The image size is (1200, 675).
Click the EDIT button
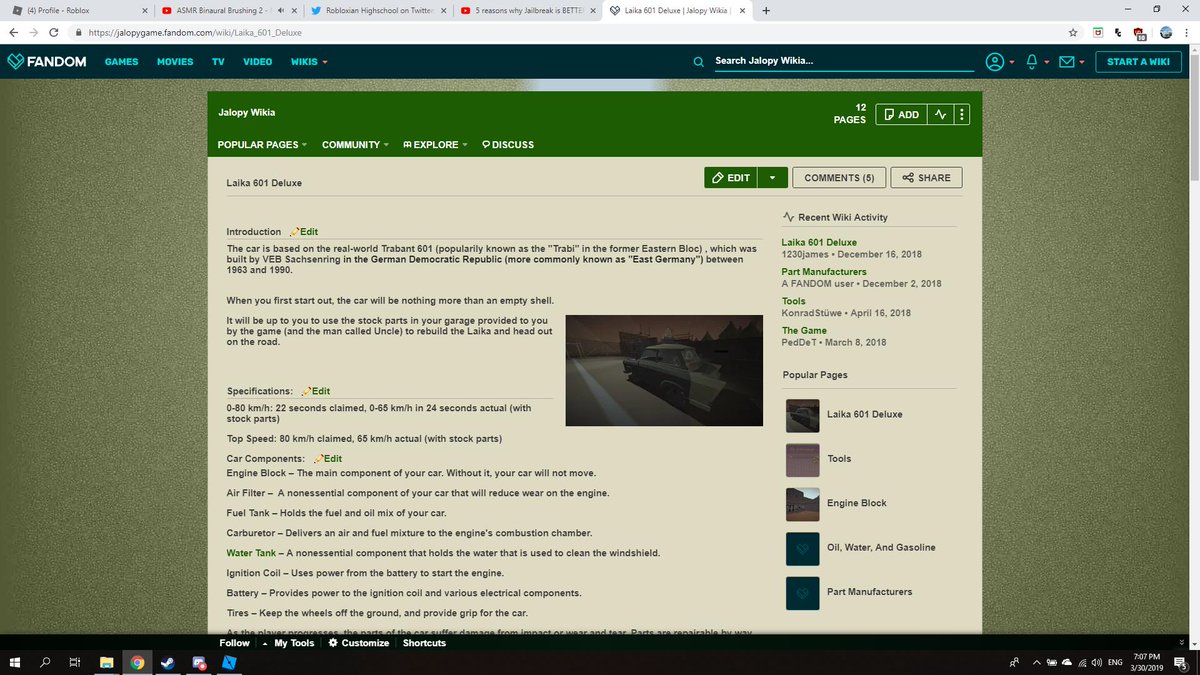[x=731, y=178]
